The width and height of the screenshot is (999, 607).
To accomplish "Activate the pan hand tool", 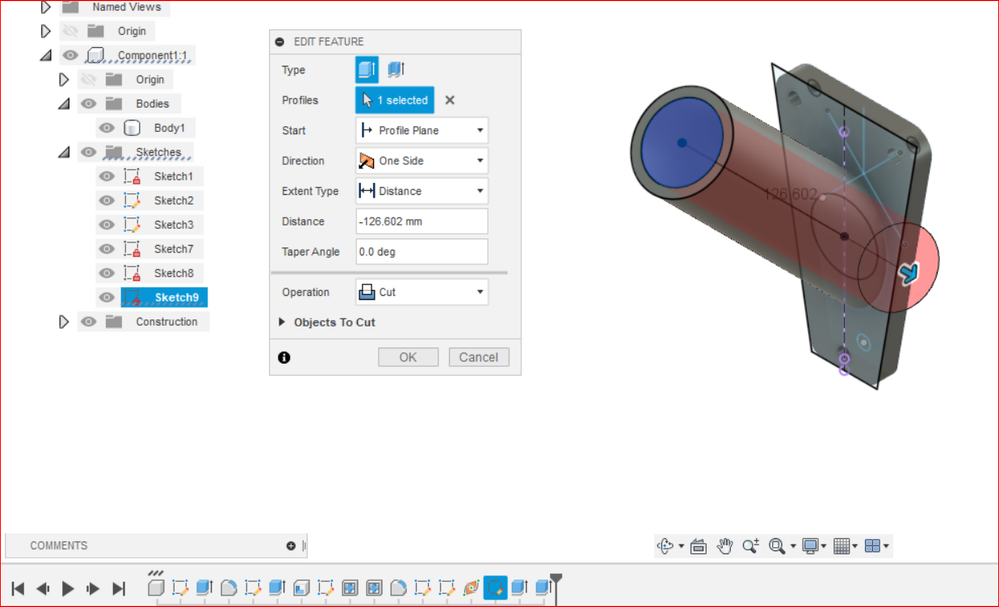I will click(x=724, y=546).
